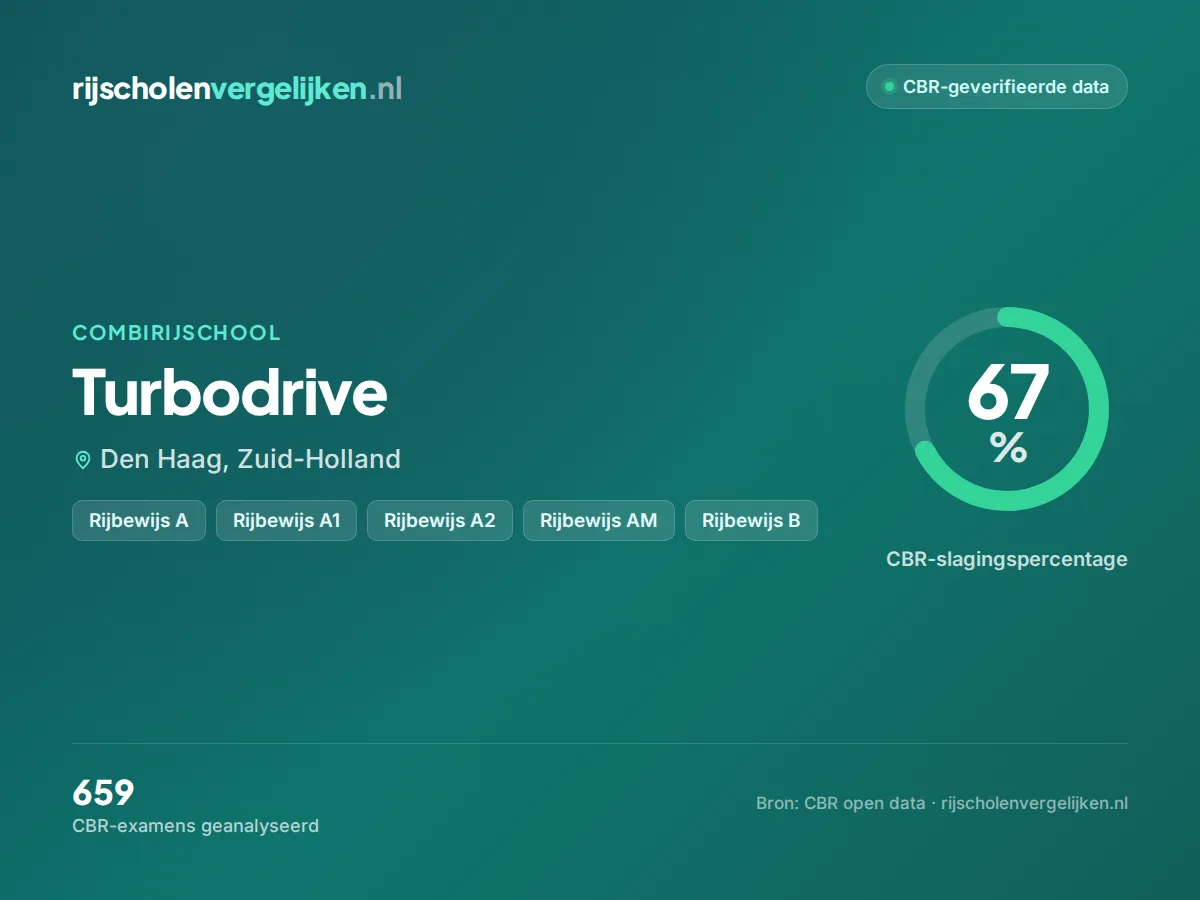Image resolution: width=1200 pixels, height=900 pixels.
Task: Select the Rijbewijs B tag
Action: 751,520
